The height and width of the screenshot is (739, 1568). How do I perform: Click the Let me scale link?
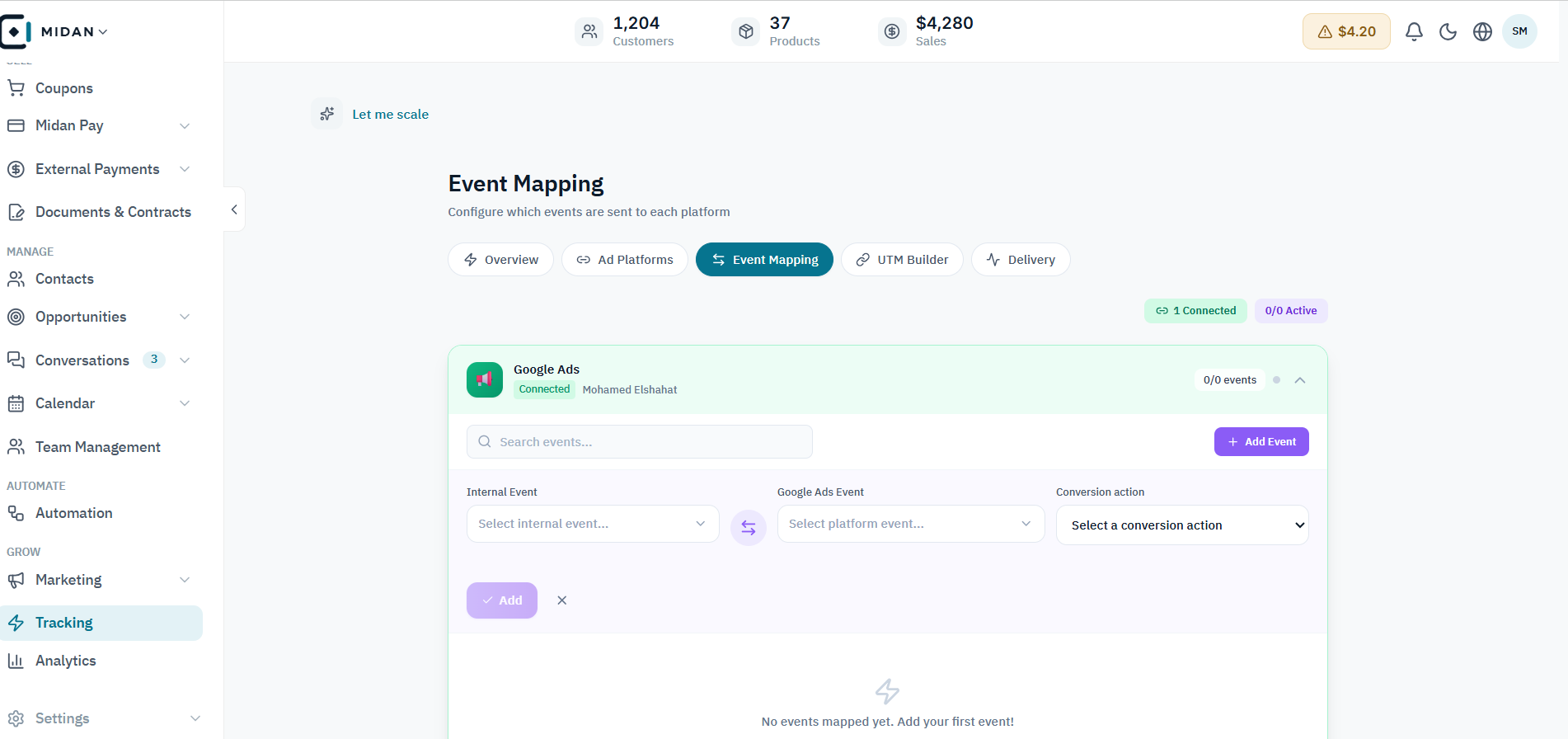(391, 115)
